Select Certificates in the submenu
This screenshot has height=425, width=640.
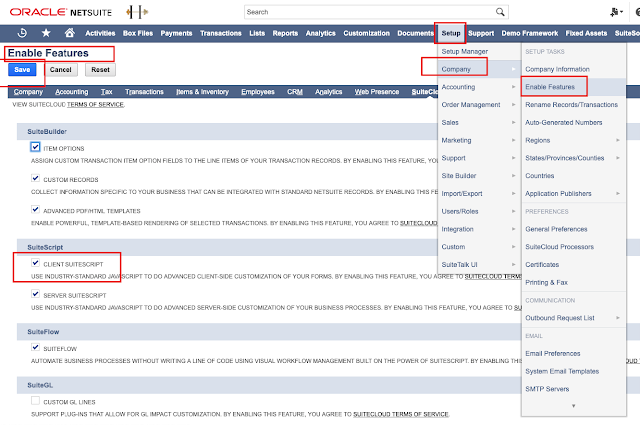tap(542, 265)
